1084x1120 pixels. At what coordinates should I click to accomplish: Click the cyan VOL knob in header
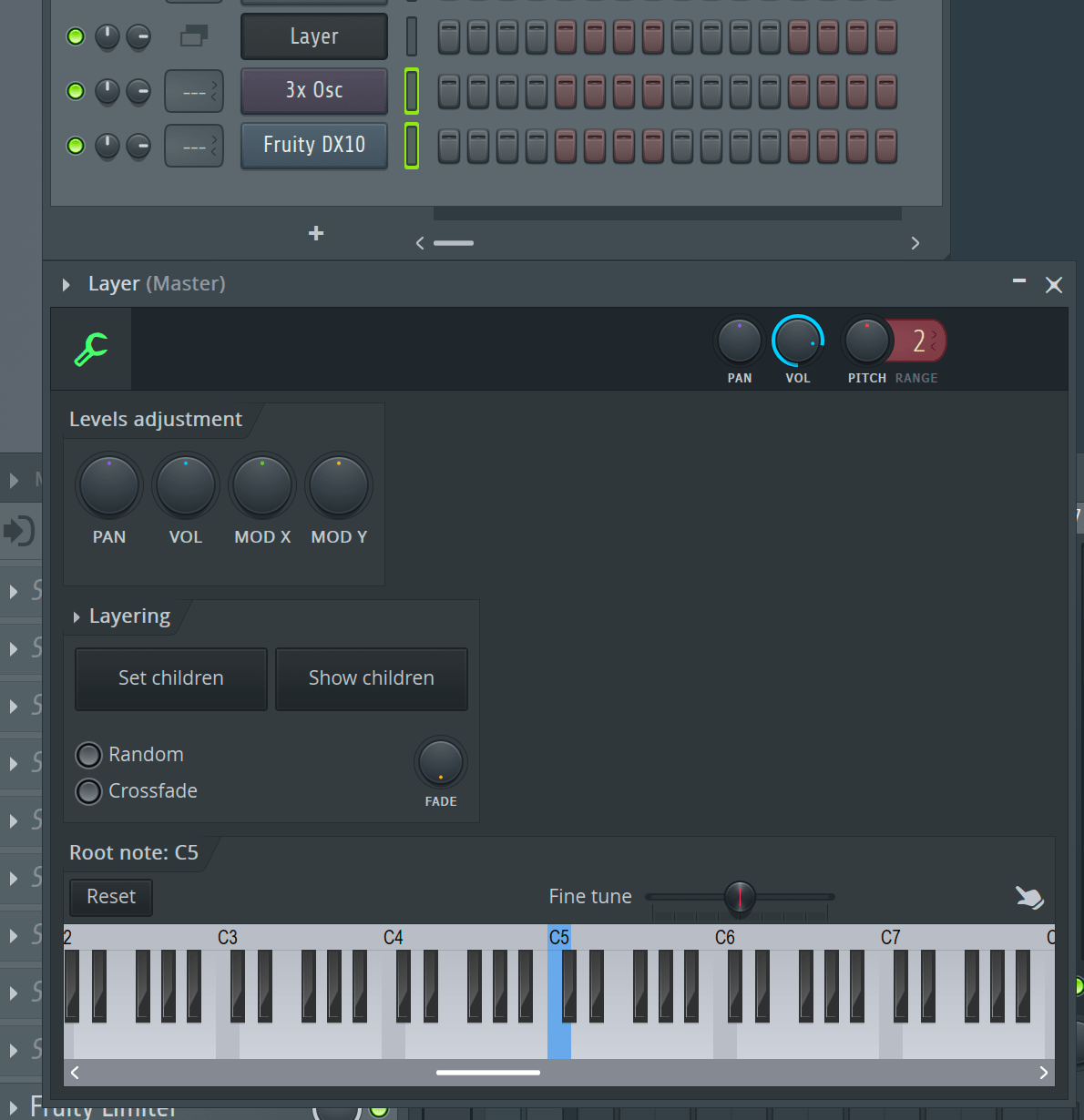tap(798, 341)
